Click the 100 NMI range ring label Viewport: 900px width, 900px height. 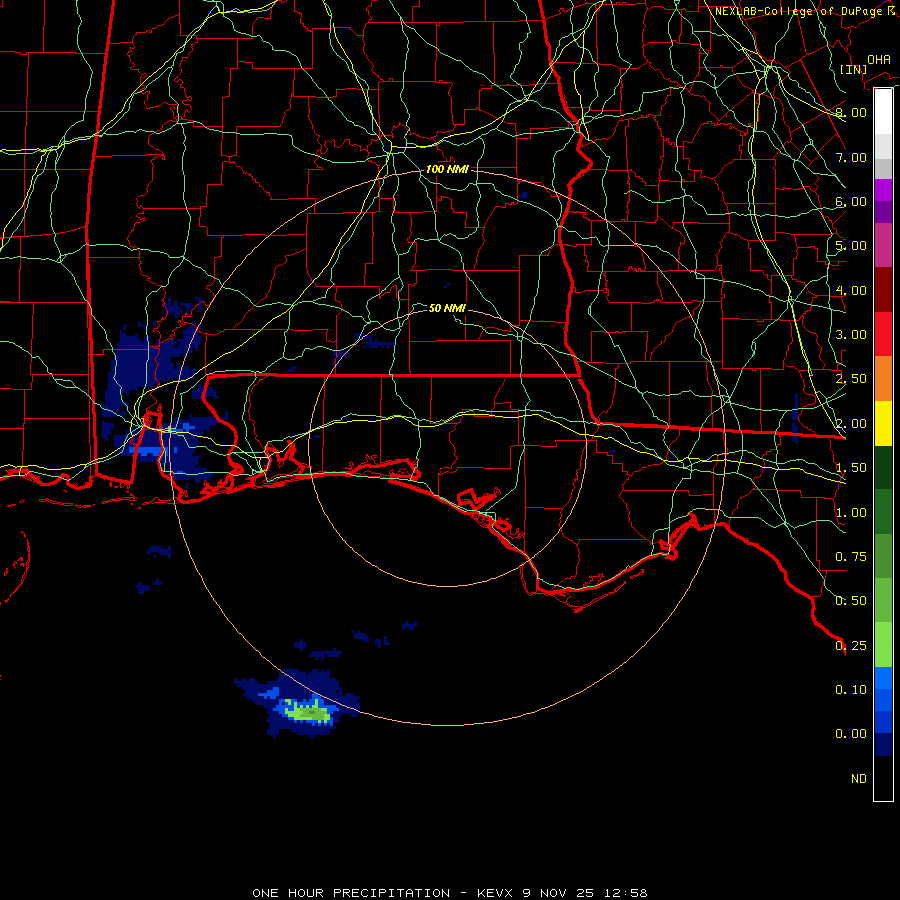pyautogui.click(x=447, y=169)
